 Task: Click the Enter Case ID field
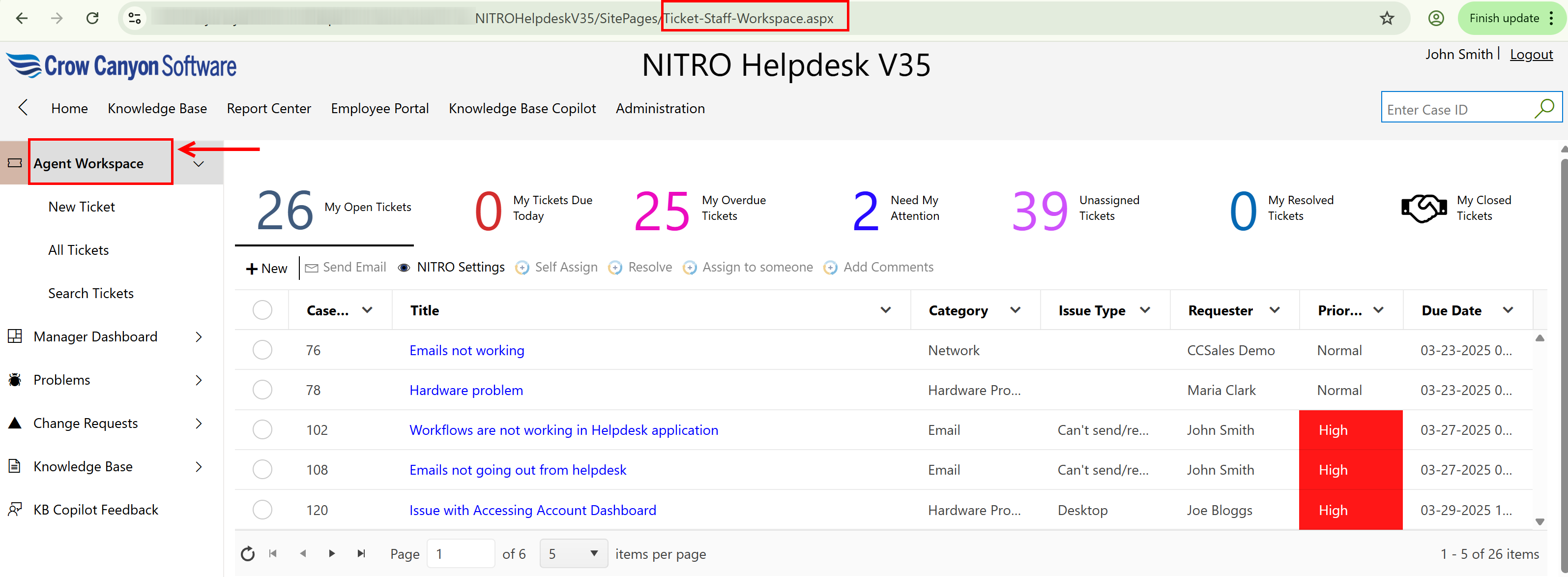point(1455,110)
